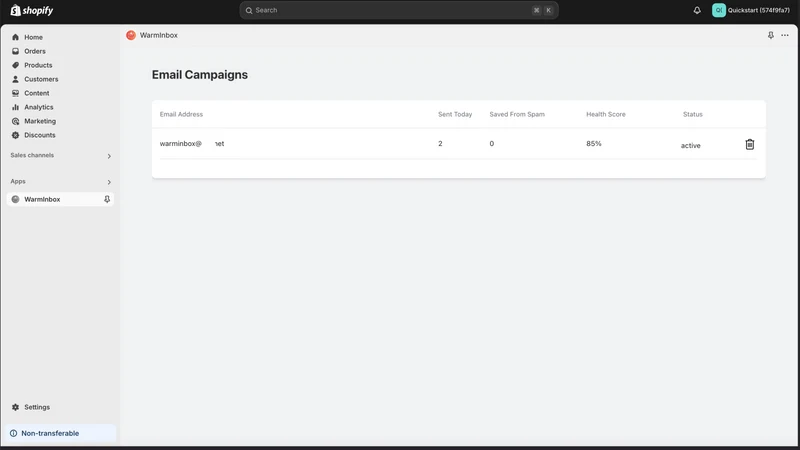The width and height of the screenshot is (800, 450).
Task: Click the warminbox@ email address cell
Action: pyautogui.click(x=192, y=143)
